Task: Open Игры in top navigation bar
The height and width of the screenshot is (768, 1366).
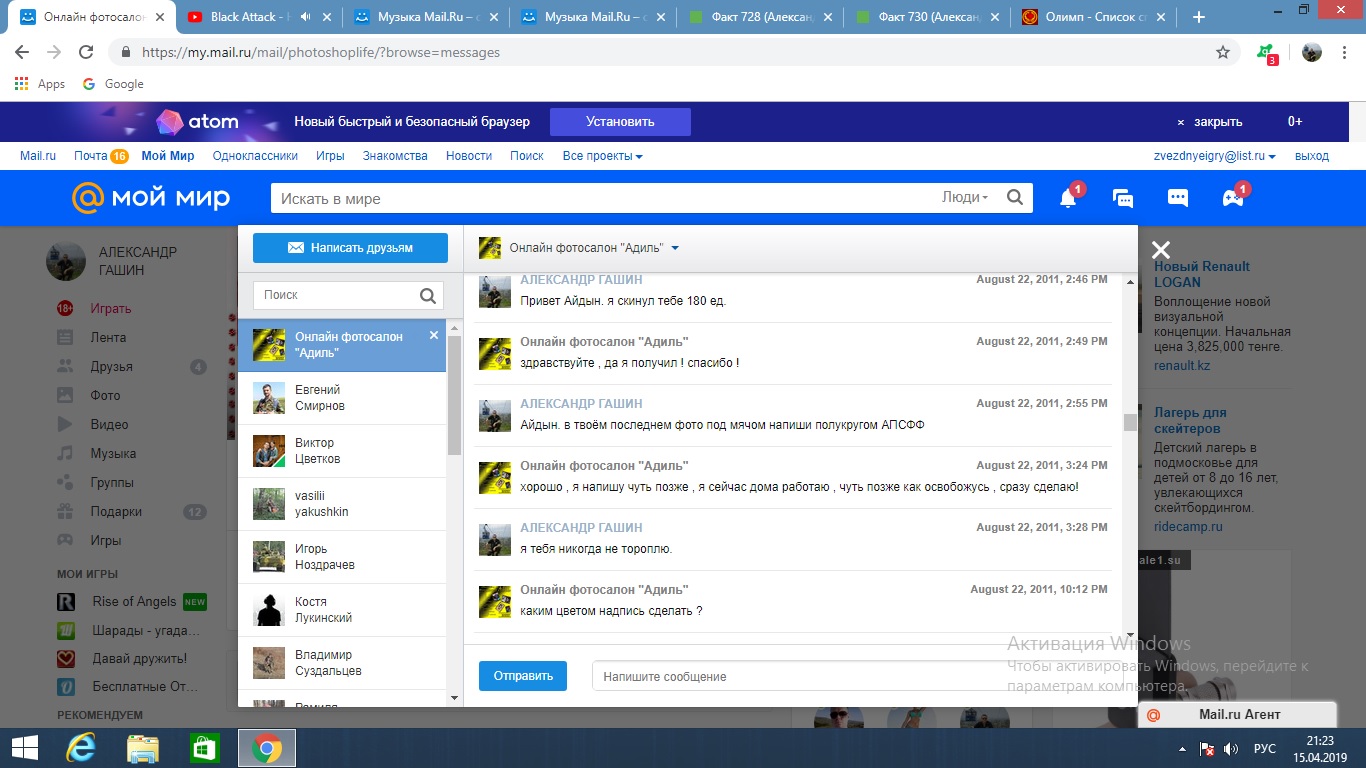Action: [x=330, y=156]
